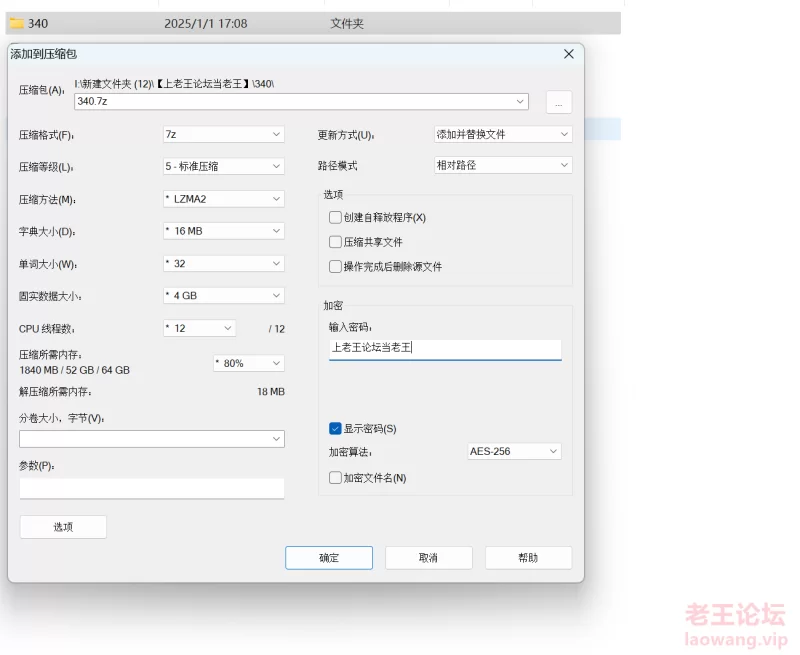Click the 文件夹 type cell of the 340 row

point(347,23)
